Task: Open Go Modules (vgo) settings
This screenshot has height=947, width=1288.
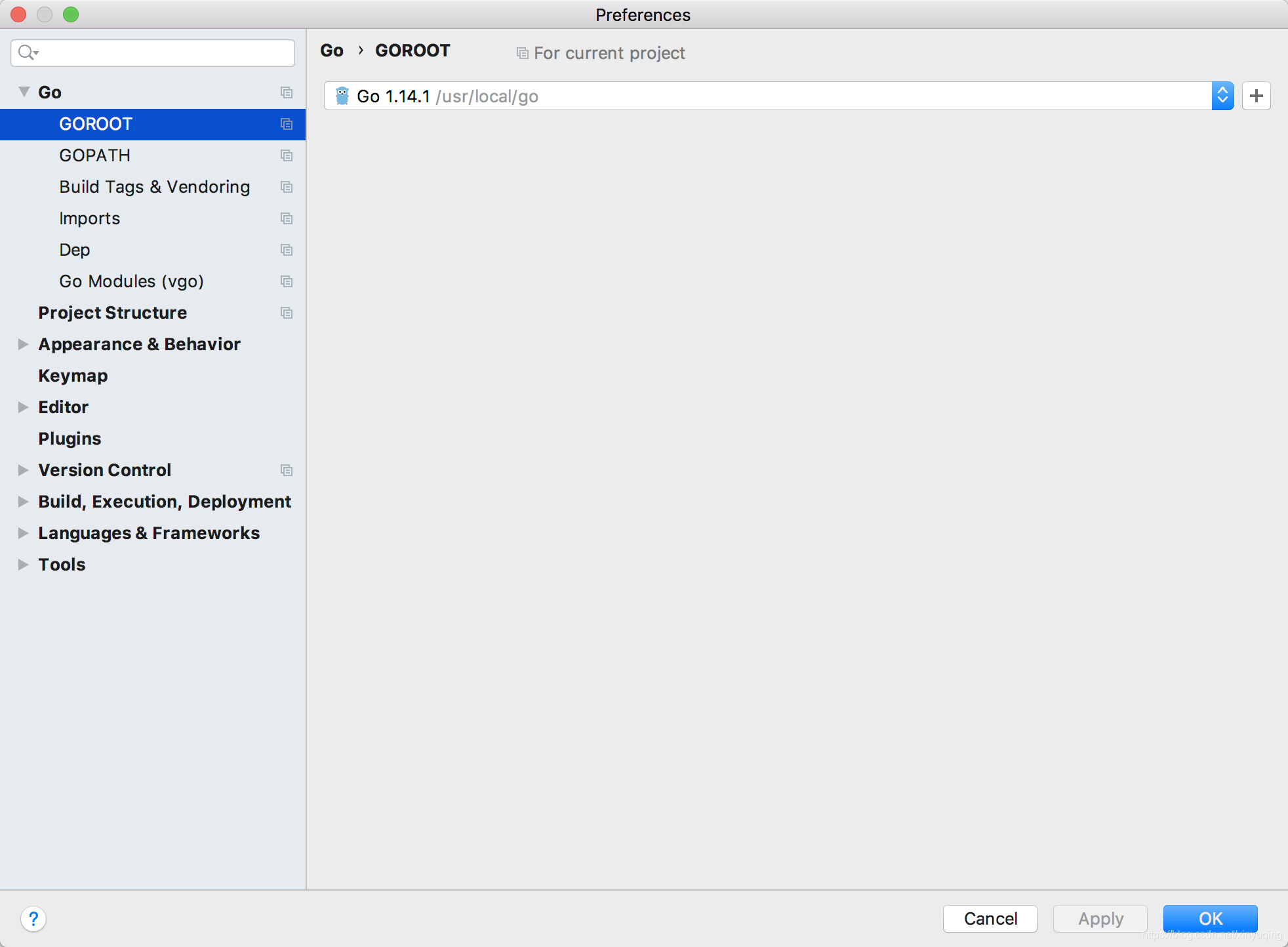Action: (131, 281)
